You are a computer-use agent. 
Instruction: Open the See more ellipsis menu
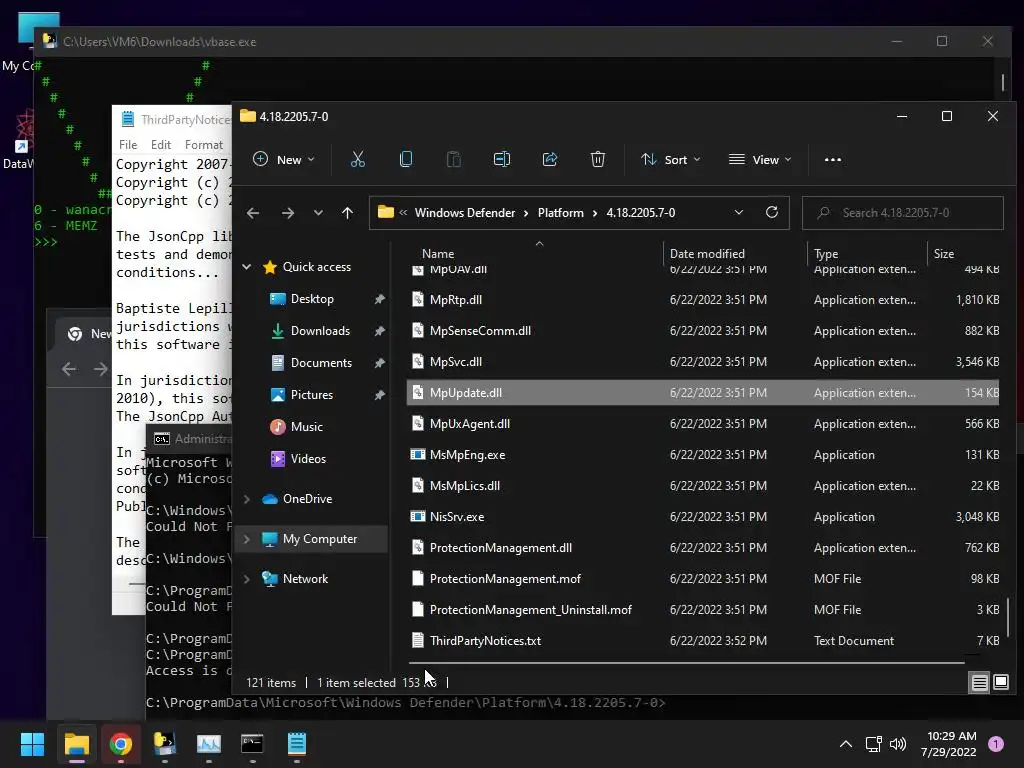pos(833,159)
